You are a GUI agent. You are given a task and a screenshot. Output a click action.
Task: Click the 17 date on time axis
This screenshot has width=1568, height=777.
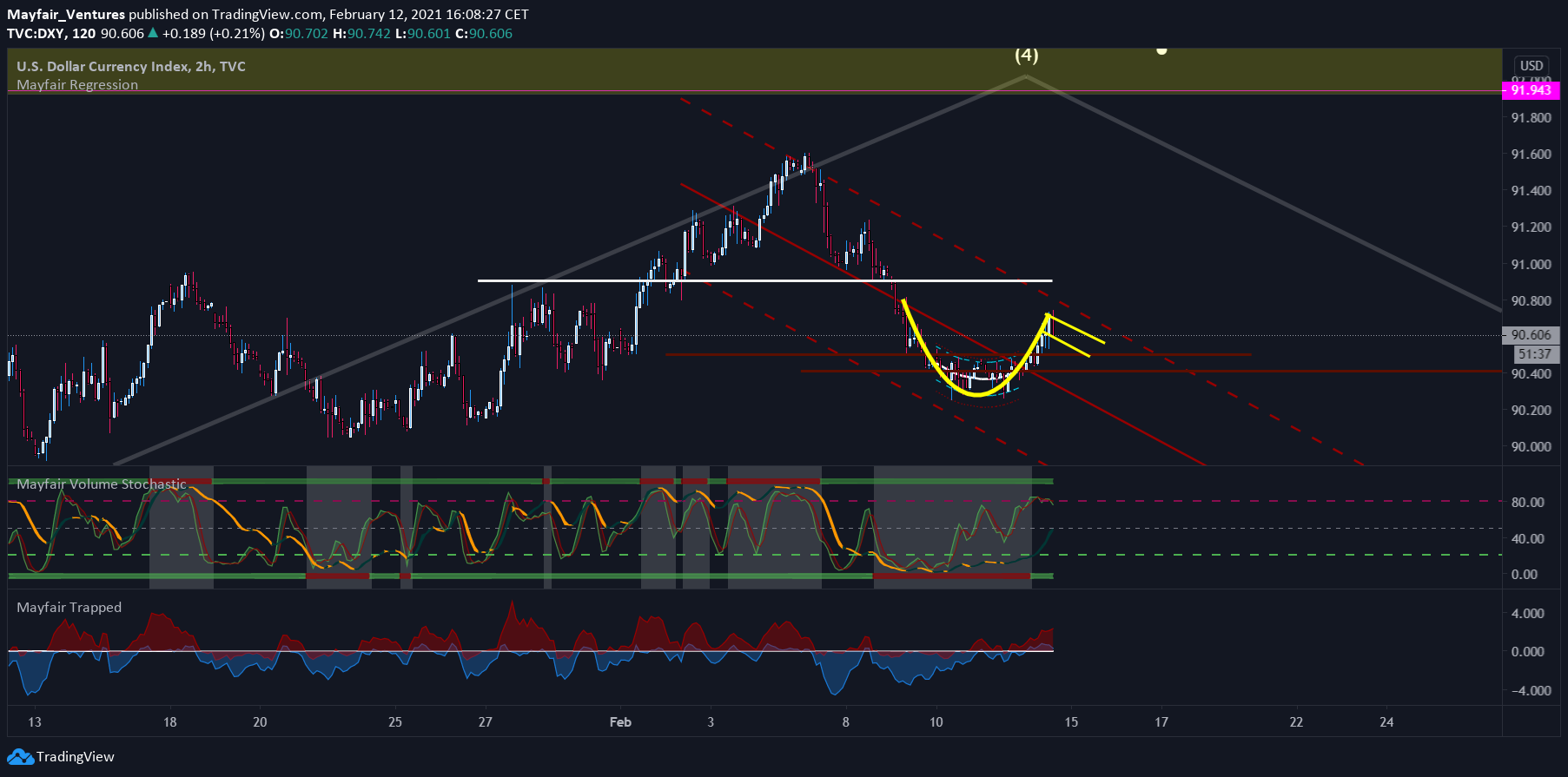tap(1161, 722)
